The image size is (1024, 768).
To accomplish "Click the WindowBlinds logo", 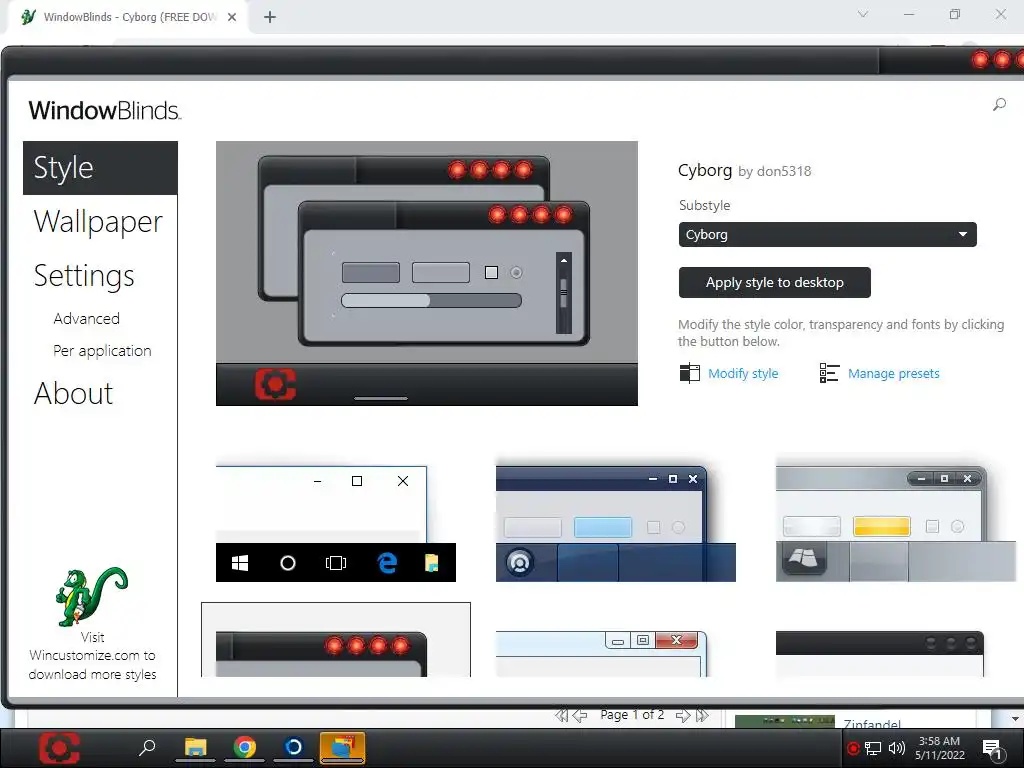I will [x=104, y=110].
